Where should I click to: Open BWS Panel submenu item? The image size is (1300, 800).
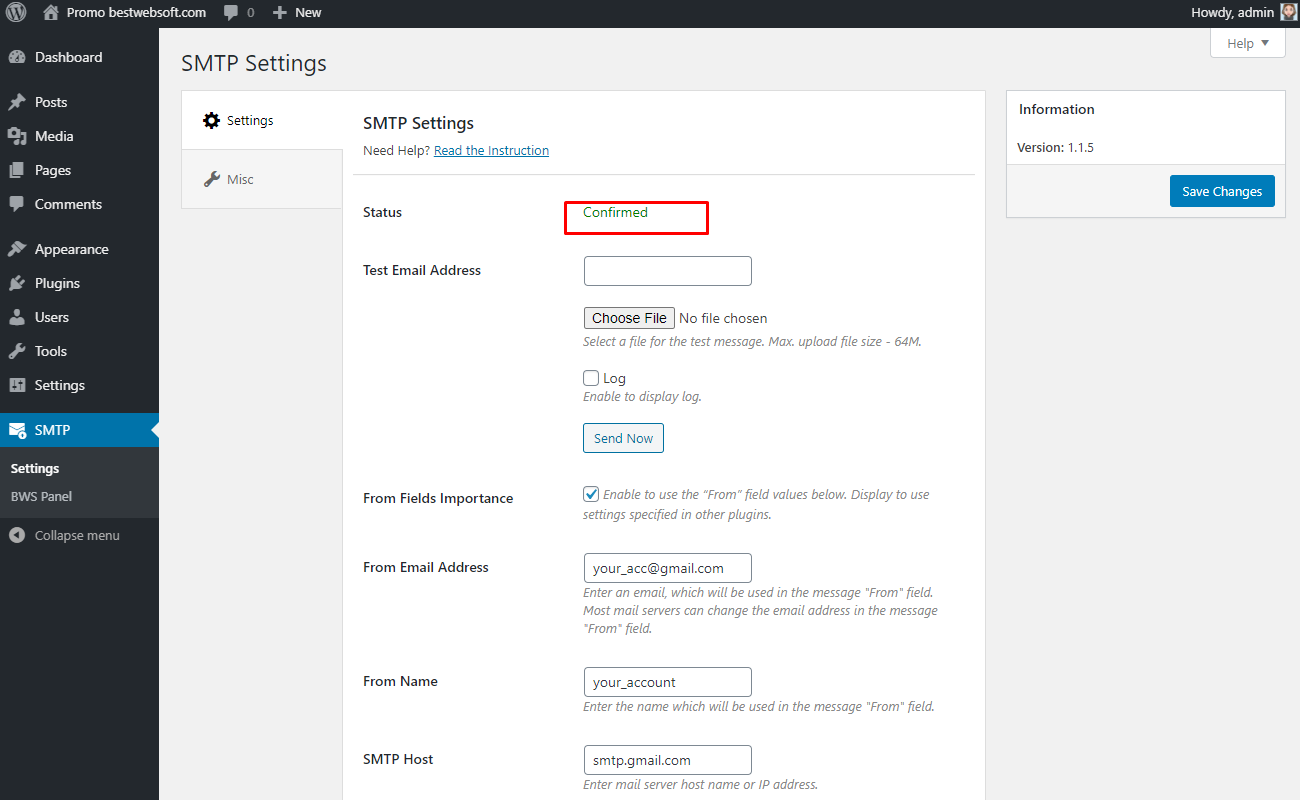[41, 496]
